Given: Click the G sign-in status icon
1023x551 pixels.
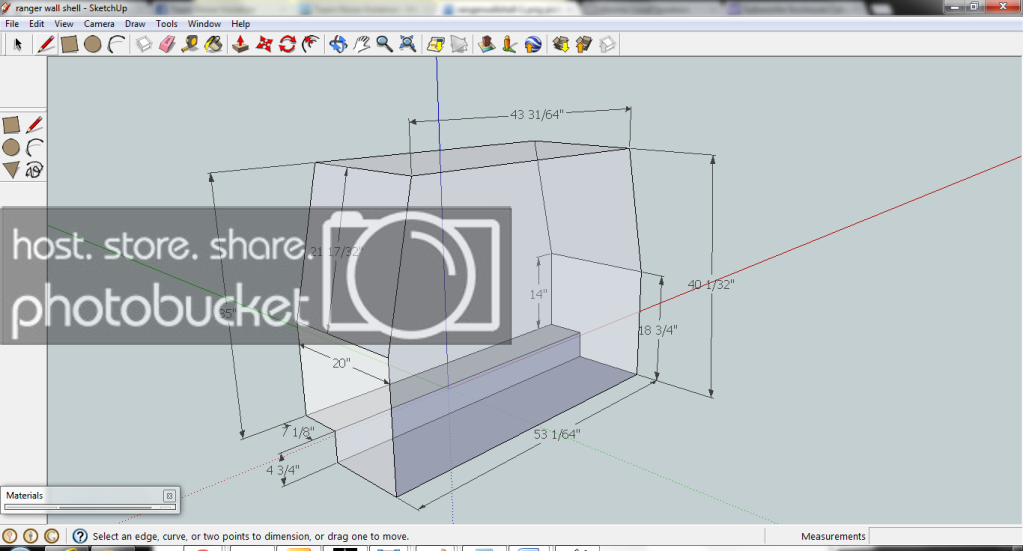Looking at the screenshot, I should (52, 536).
